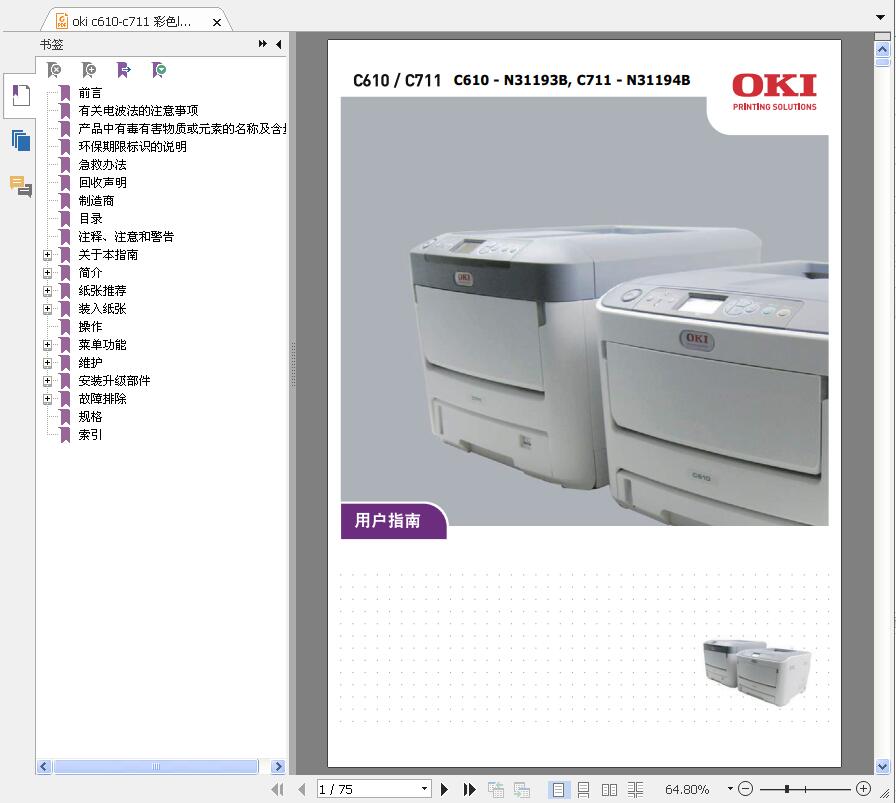Screen dimensions: 896x803
Task: Open the page number dropdown arrow
Action: 425,789
